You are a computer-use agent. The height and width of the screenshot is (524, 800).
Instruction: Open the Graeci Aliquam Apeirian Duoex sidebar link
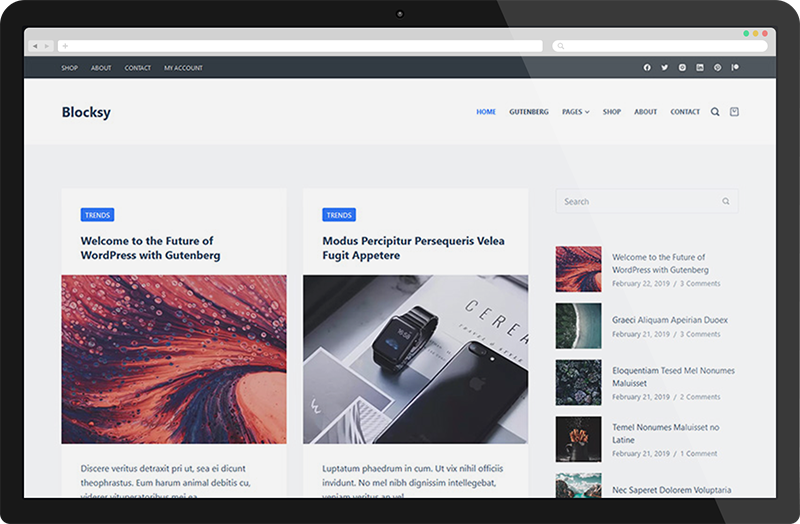pyautogui.click(x=670, y=320)
